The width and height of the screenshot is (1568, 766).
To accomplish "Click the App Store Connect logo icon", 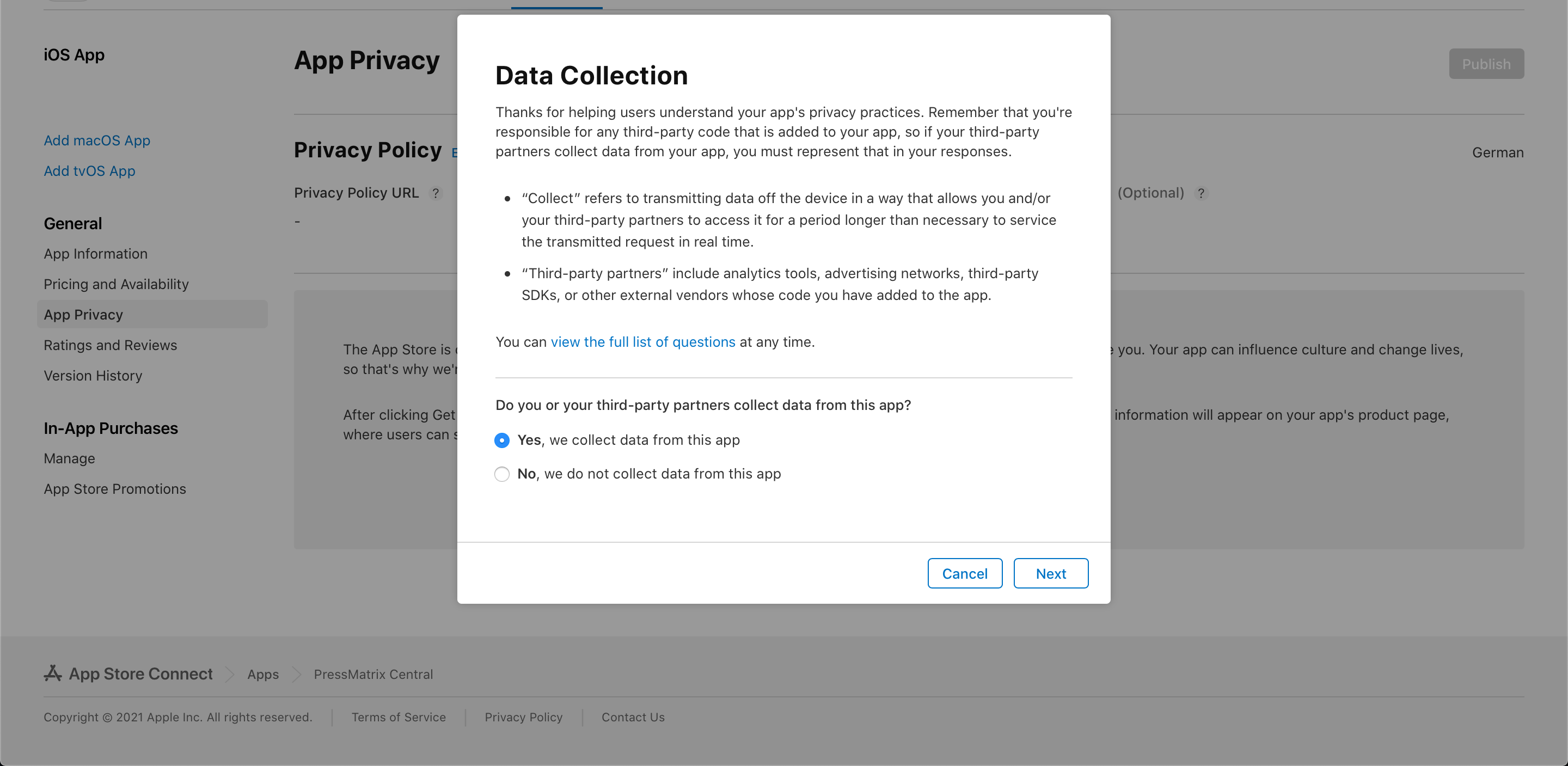I will click(53, 673).
